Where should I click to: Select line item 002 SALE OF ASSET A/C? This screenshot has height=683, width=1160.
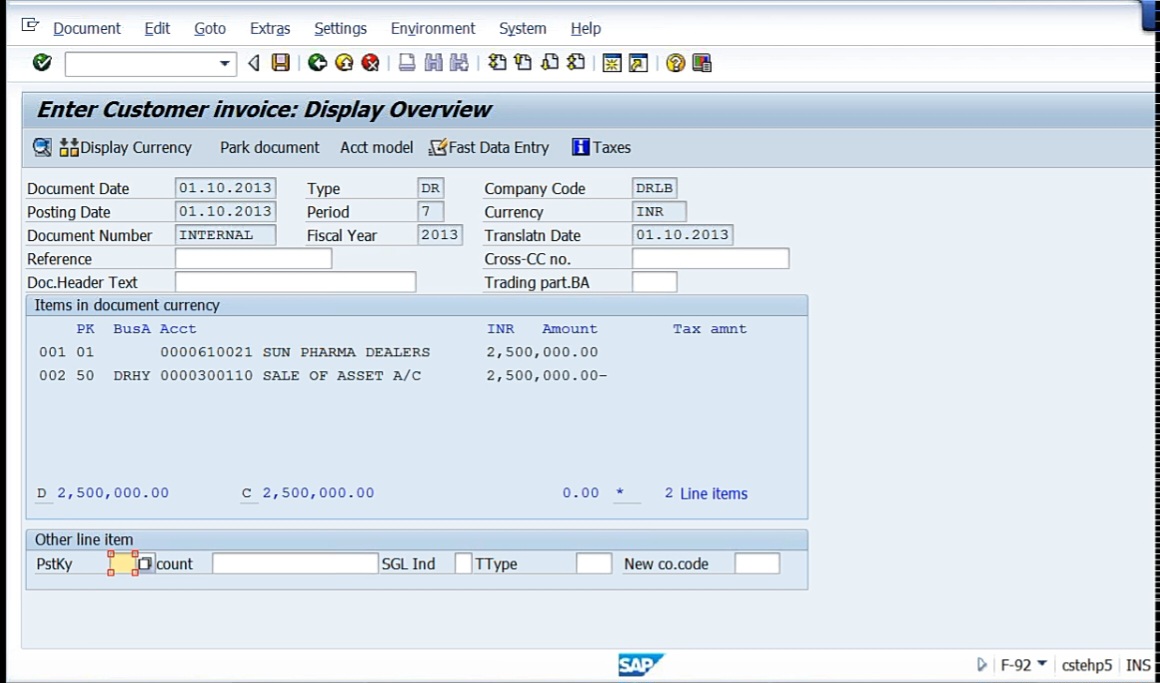click(x=323, y=376)
